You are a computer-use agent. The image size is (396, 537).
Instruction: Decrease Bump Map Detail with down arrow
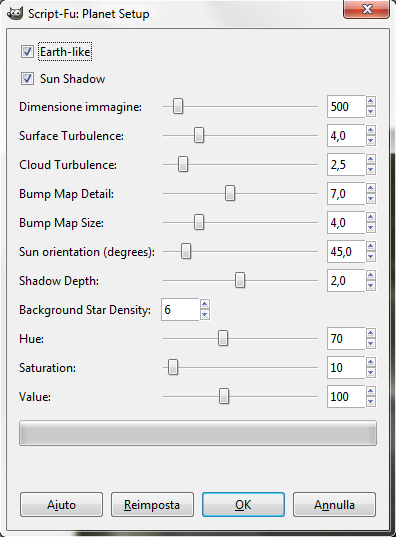pos(371,199)
